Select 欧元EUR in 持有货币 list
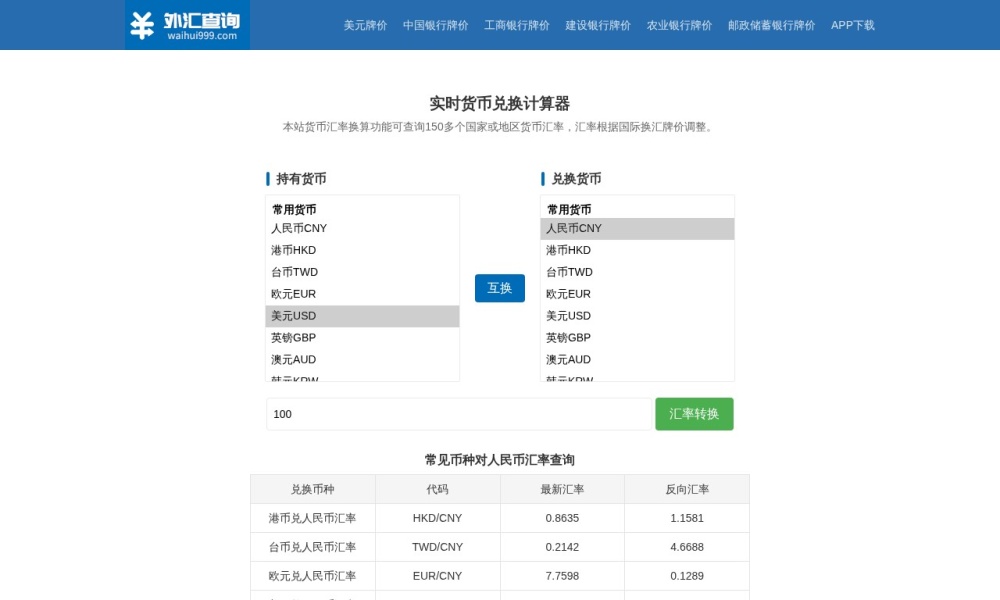 (362, 294)
